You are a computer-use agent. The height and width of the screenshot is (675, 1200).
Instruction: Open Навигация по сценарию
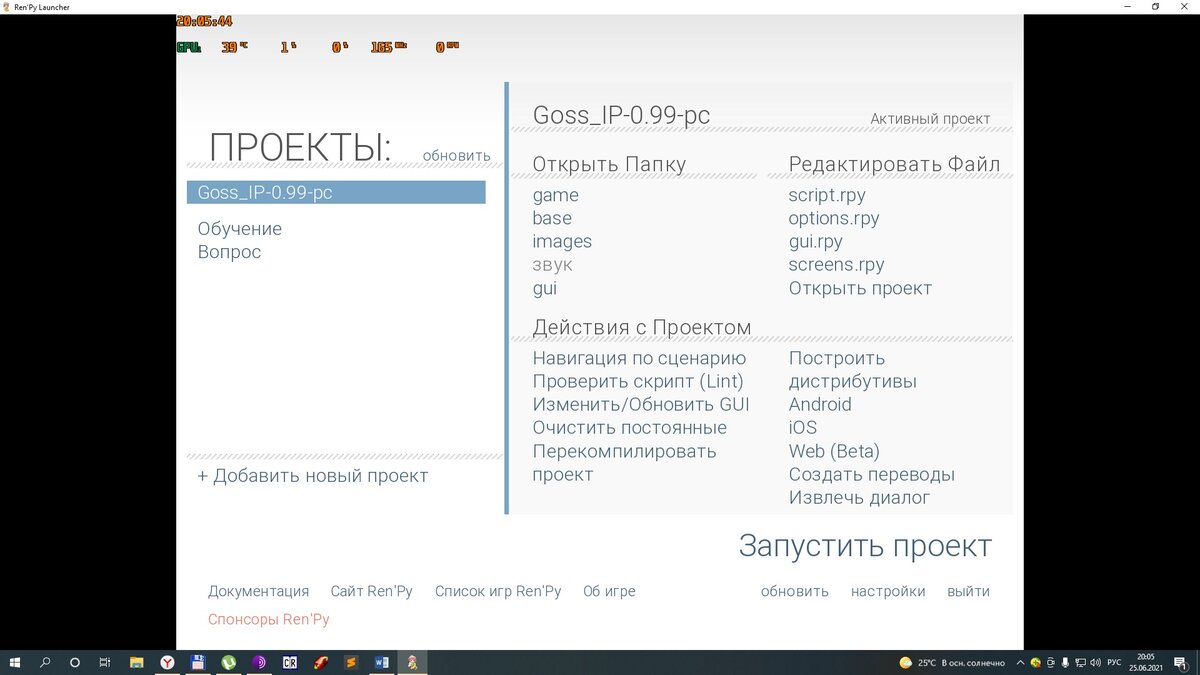click(x=639, y=358)
